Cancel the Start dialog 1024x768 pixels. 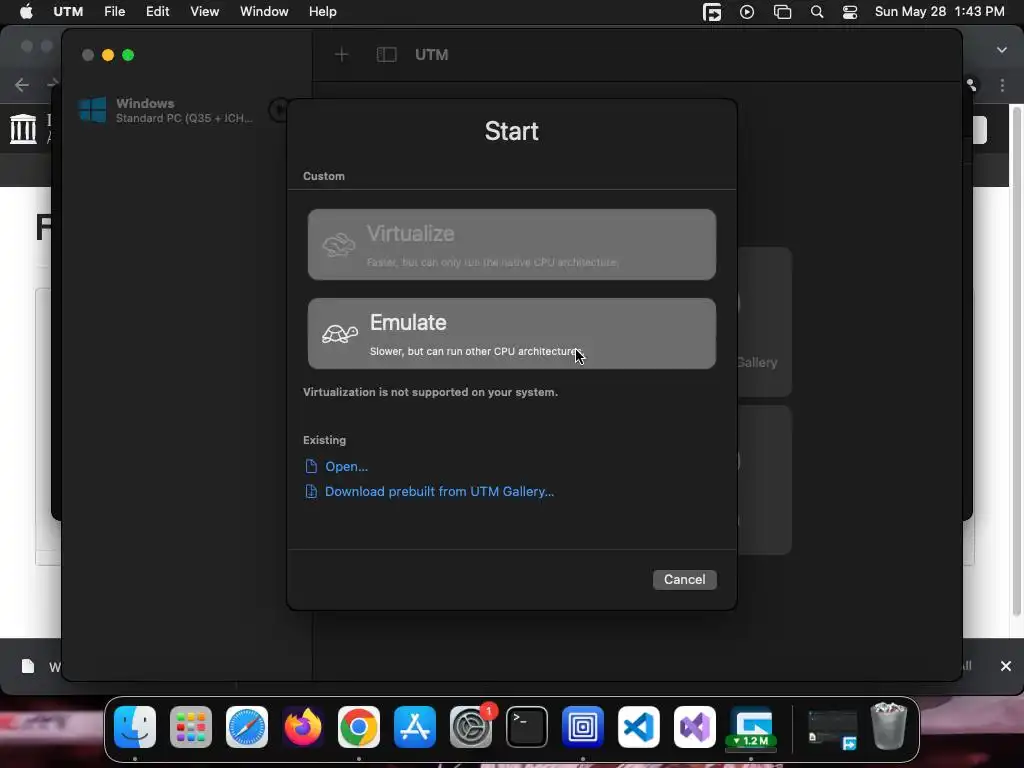[x=684, y=579]
